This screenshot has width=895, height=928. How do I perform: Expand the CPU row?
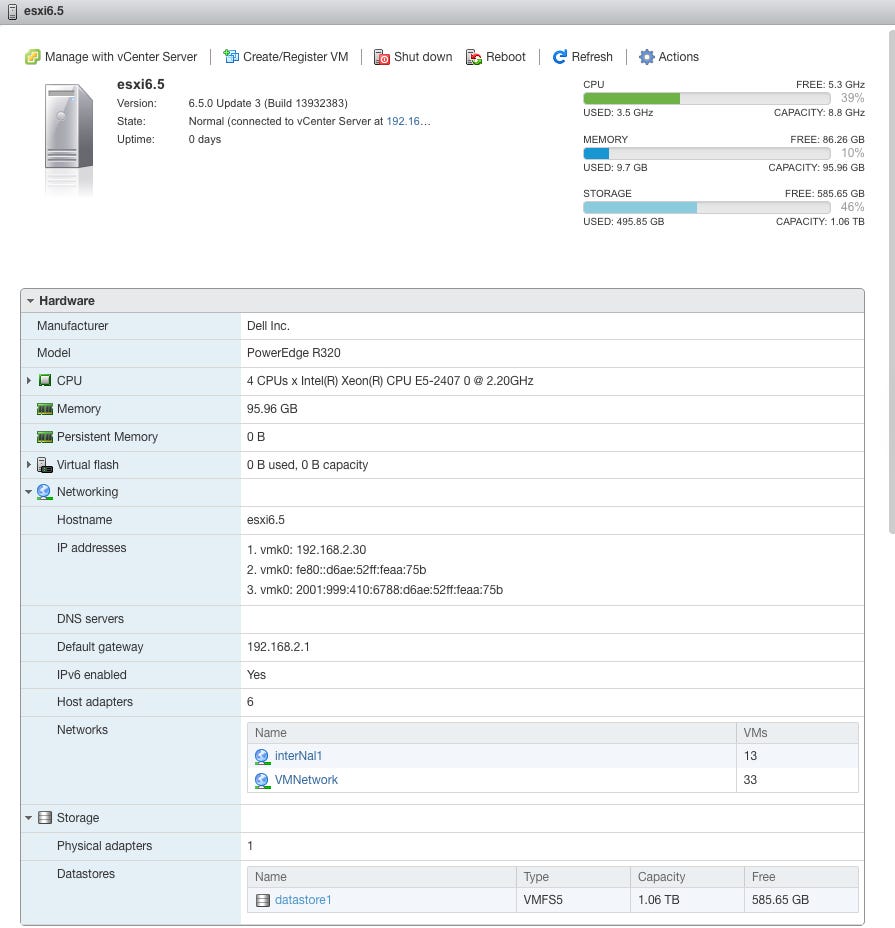click(28, 381)
